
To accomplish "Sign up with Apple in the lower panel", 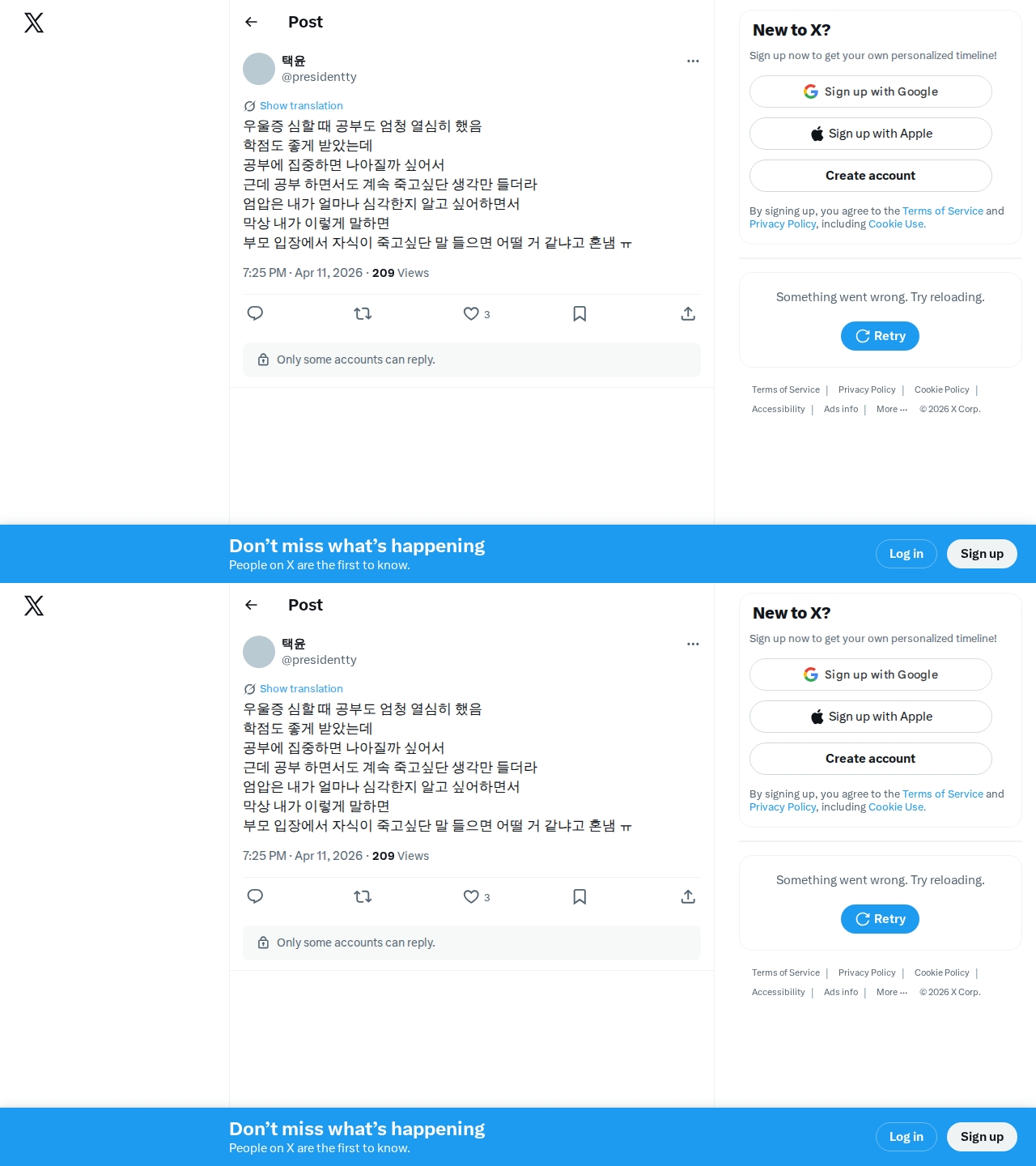I will pos(871,717).
